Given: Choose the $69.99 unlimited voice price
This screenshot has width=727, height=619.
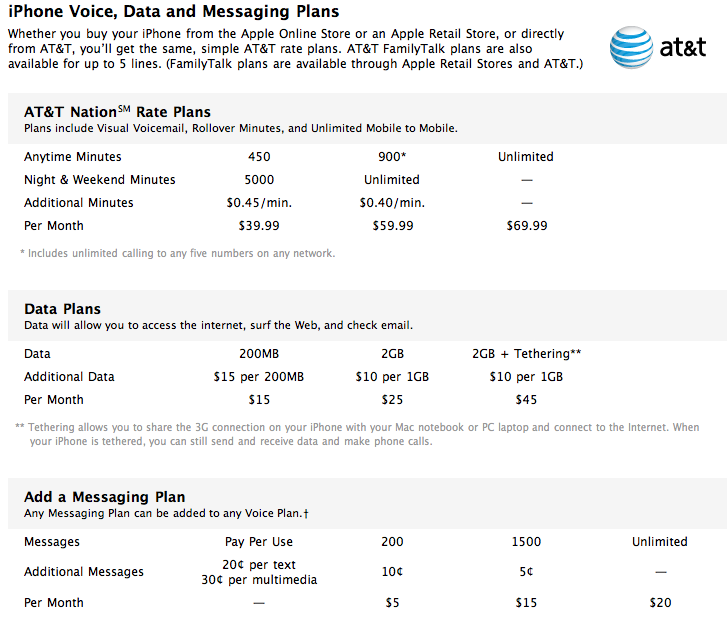Looking at the screenshot, I should [526, 226].
